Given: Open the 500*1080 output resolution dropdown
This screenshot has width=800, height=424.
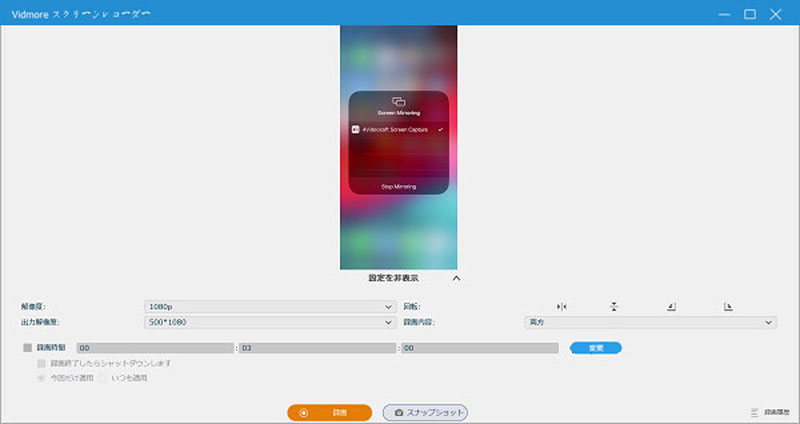Looking at the screenshot, I should pyautogui.click(x=270, y=322).
